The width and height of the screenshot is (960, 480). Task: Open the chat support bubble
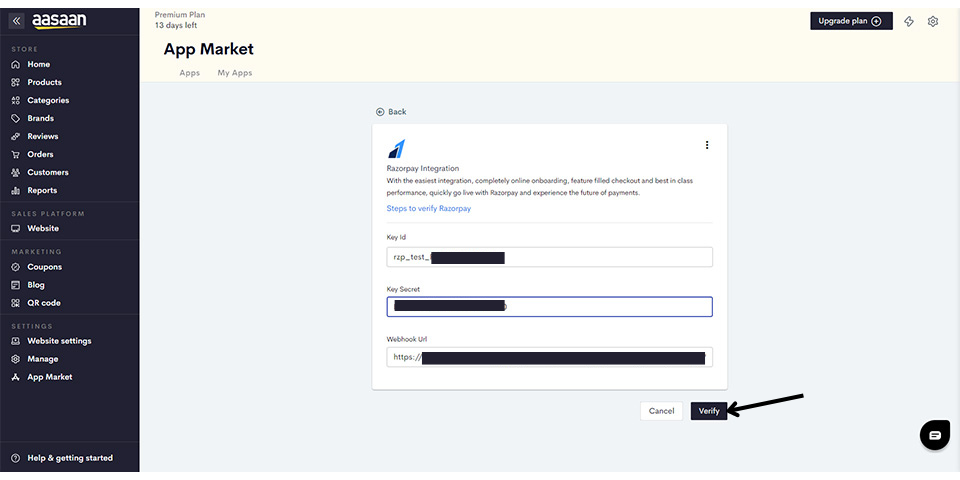pyautogui.click(x=934, y=435)
